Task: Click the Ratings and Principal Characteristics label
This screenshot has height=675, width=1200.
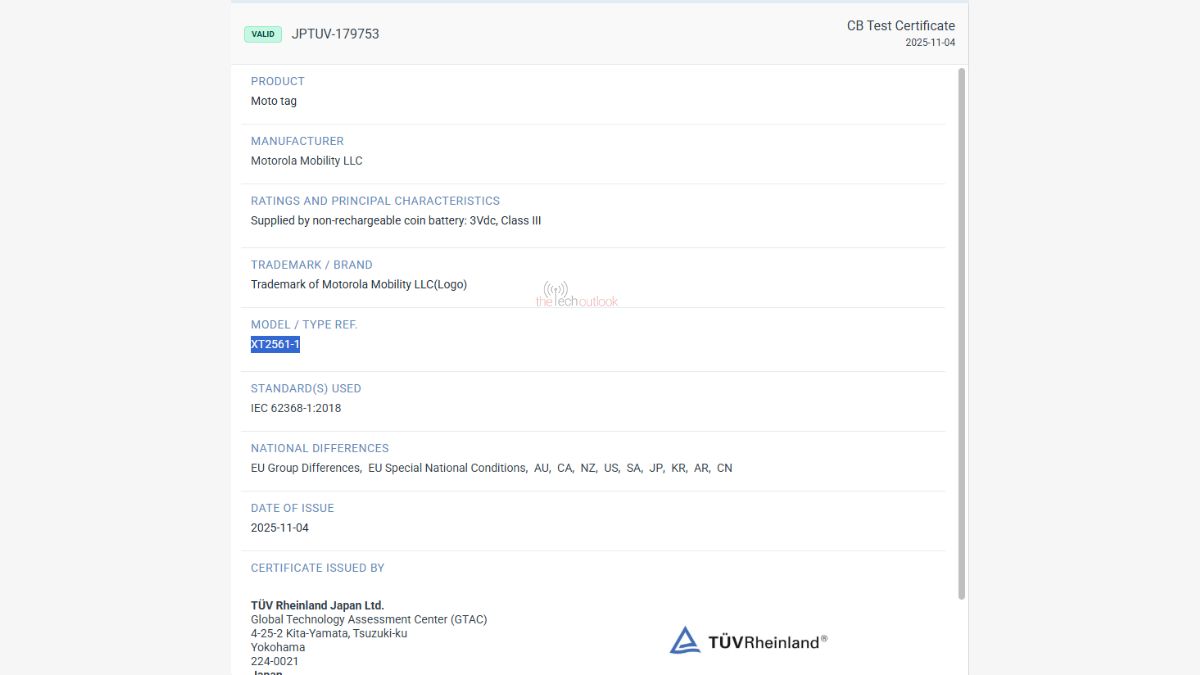Action: [x=375, y=201]
